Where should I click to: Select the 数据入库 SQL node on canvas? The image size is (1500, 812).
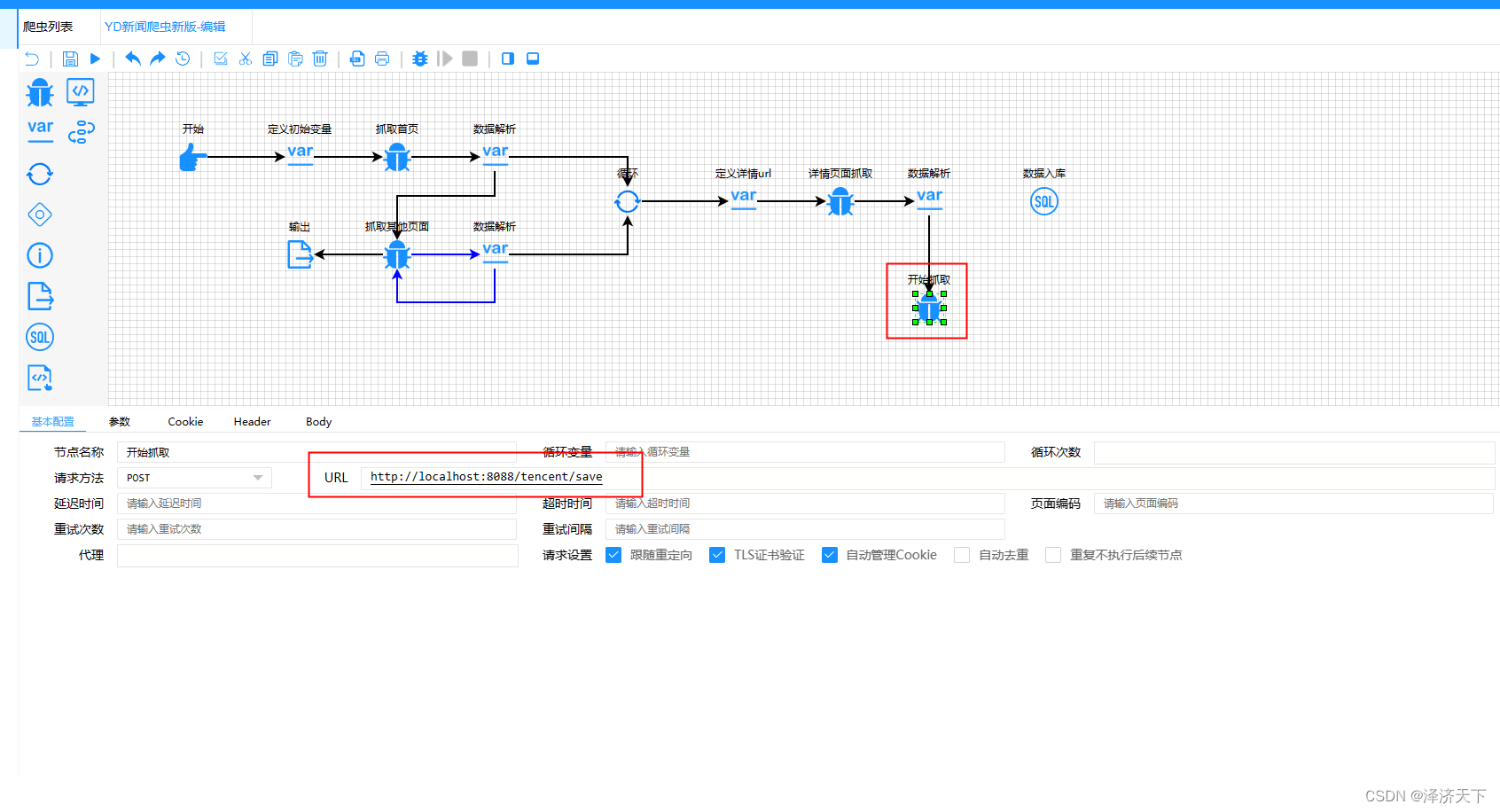click(1044, 201)
